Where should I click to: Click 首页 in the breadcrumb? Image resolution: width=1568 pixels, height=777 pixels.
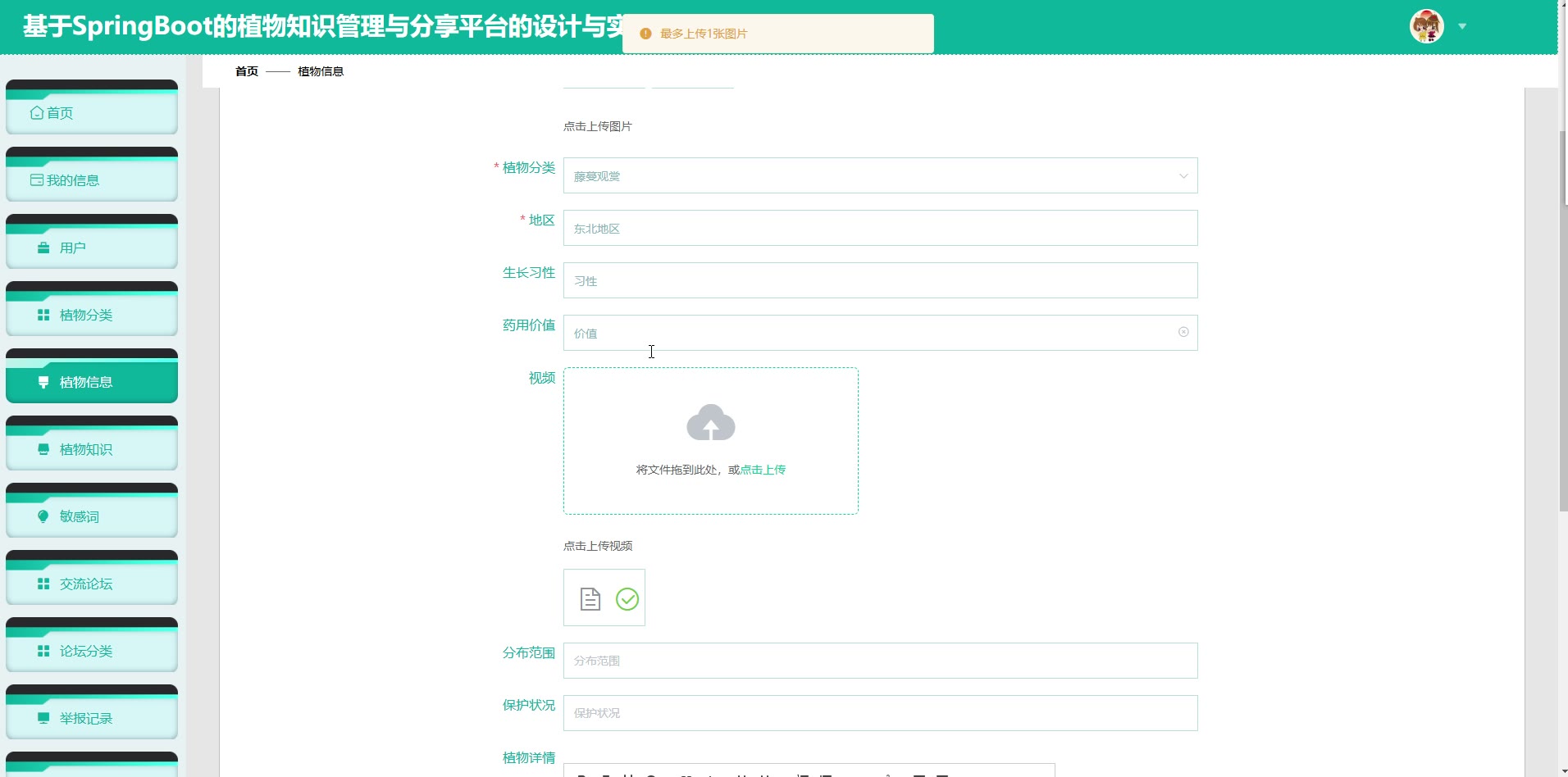246,71
